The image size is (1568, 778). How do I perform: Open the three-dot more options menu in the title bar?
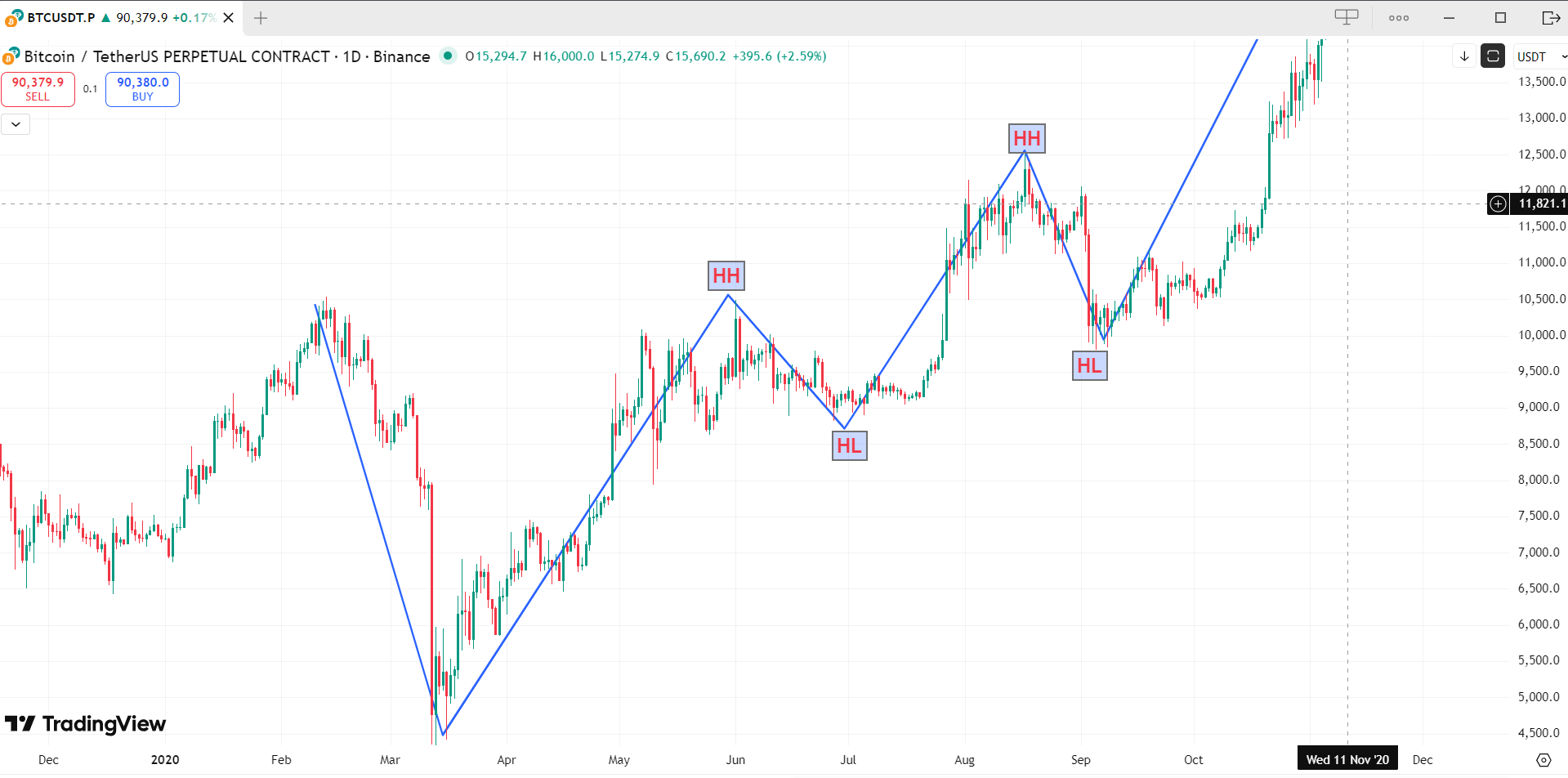[x=1399, y=17]
